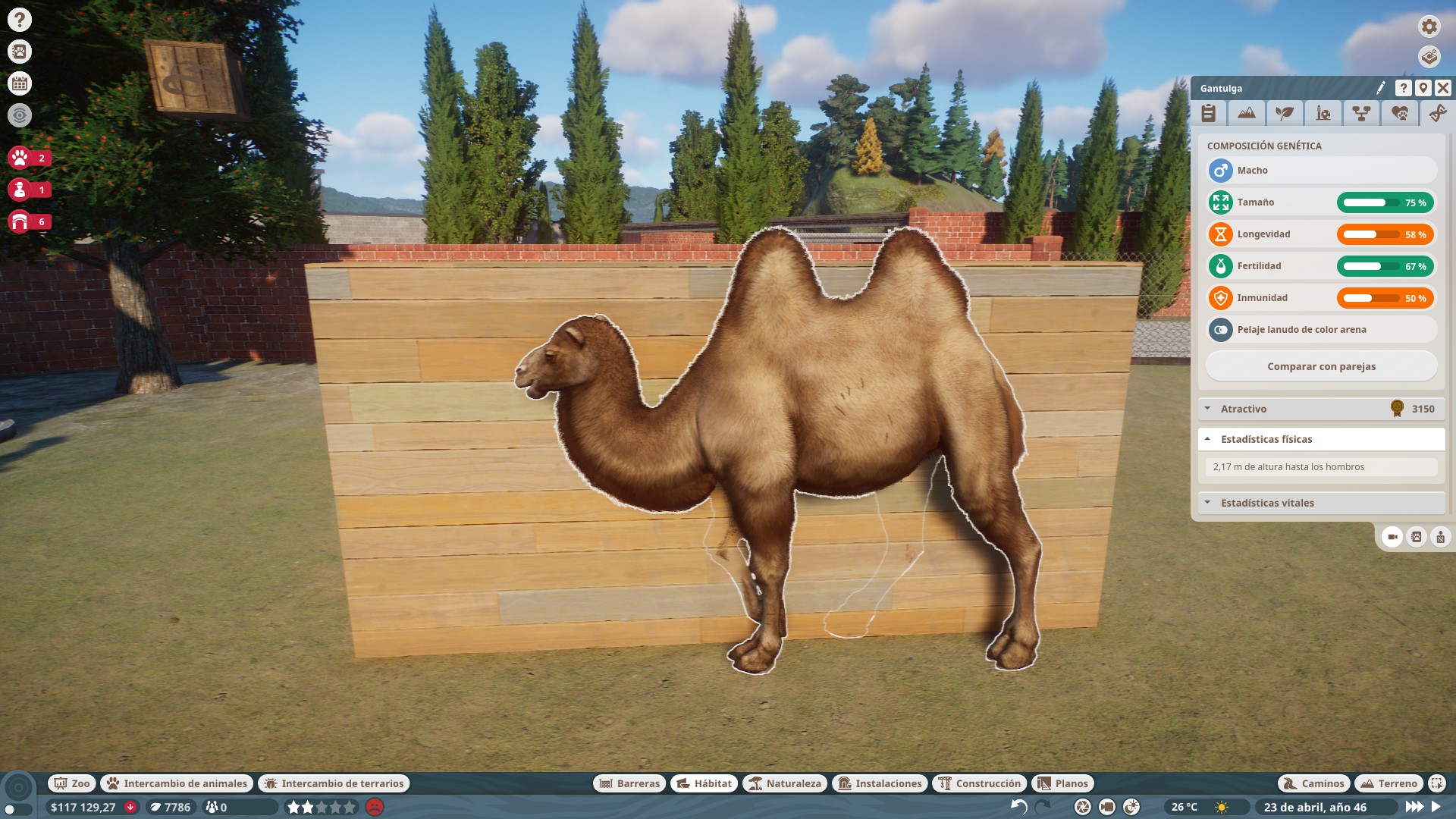Click the Longevidad hourglass icon
1456x819 pixels.
1220,234
